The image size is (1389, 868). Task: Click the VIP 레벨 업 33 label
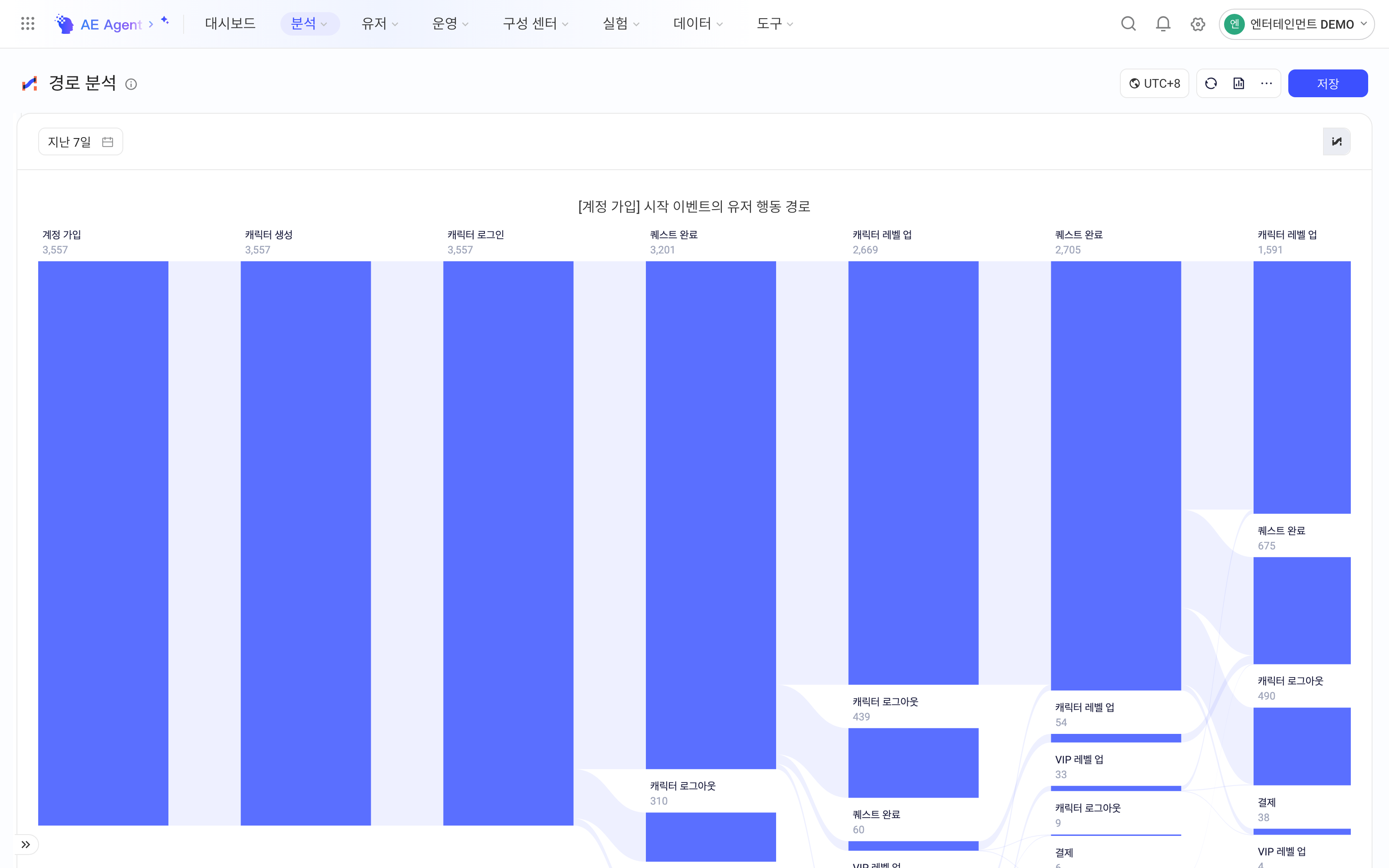pyautogui.click(x=1079, y=766)
